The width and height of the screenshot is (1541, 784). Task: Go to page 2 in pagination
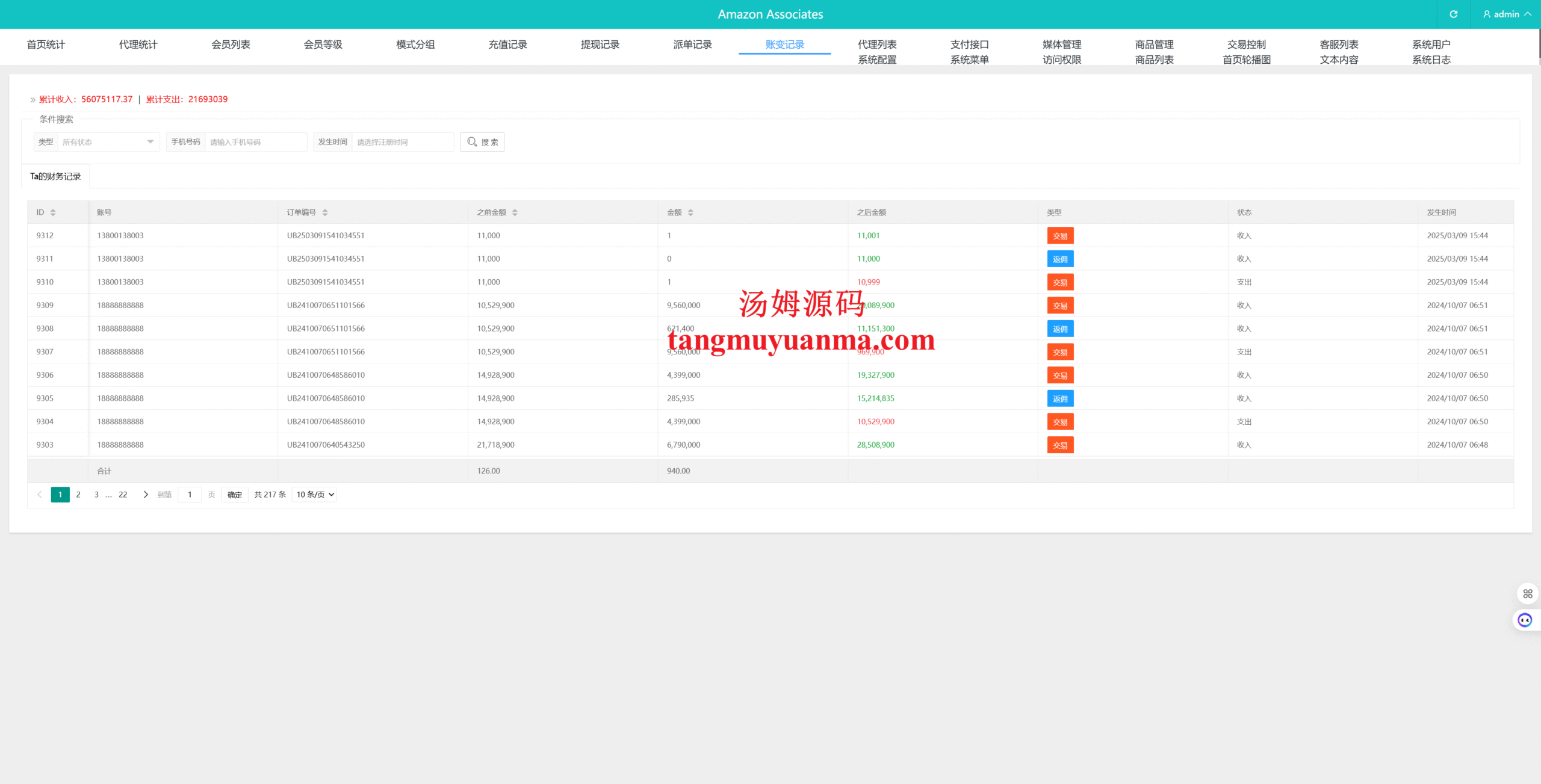pyautogui.click(x=78, y=495)
